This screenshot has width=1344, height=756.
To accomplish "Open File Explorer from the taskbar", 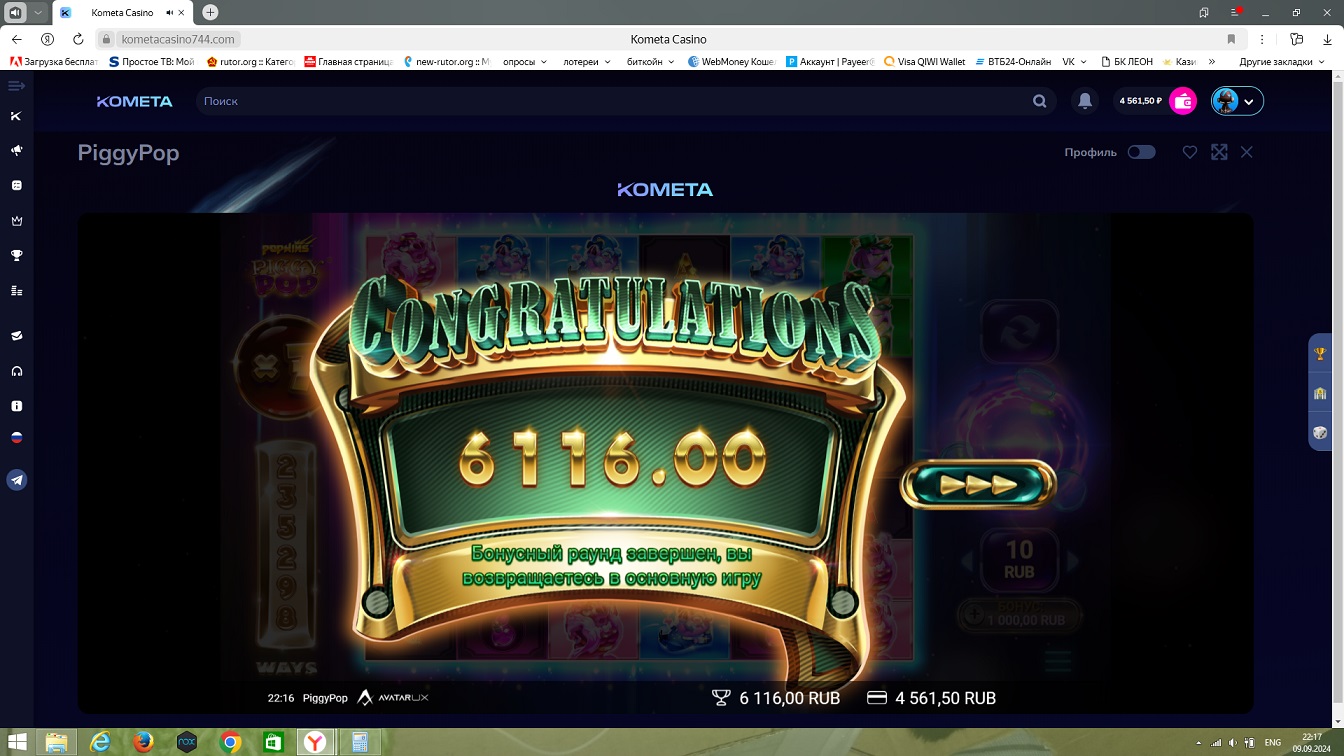I will point(57,742).
